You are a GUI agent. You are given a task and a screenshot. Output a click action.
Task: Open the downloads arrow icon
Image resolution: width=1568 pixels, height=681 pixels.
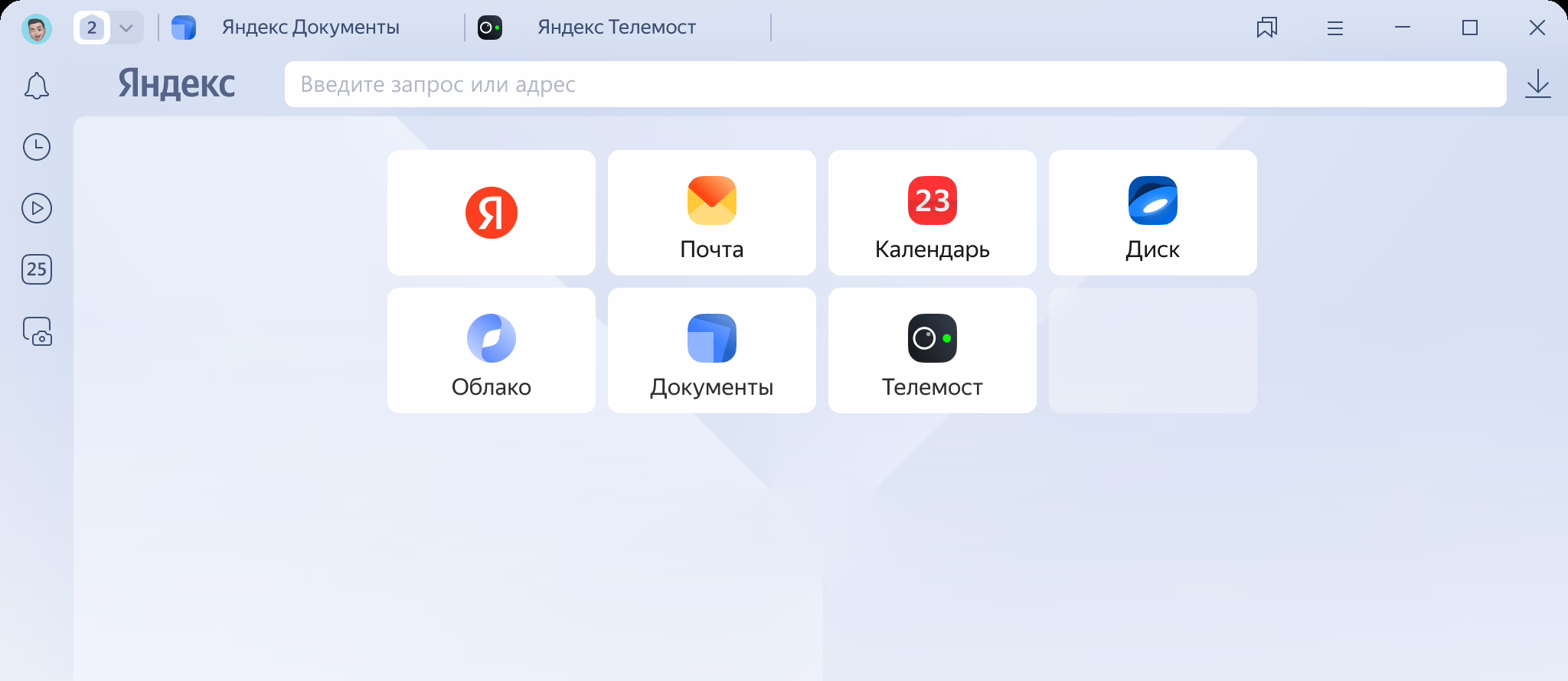click(x=1537, y=84)
